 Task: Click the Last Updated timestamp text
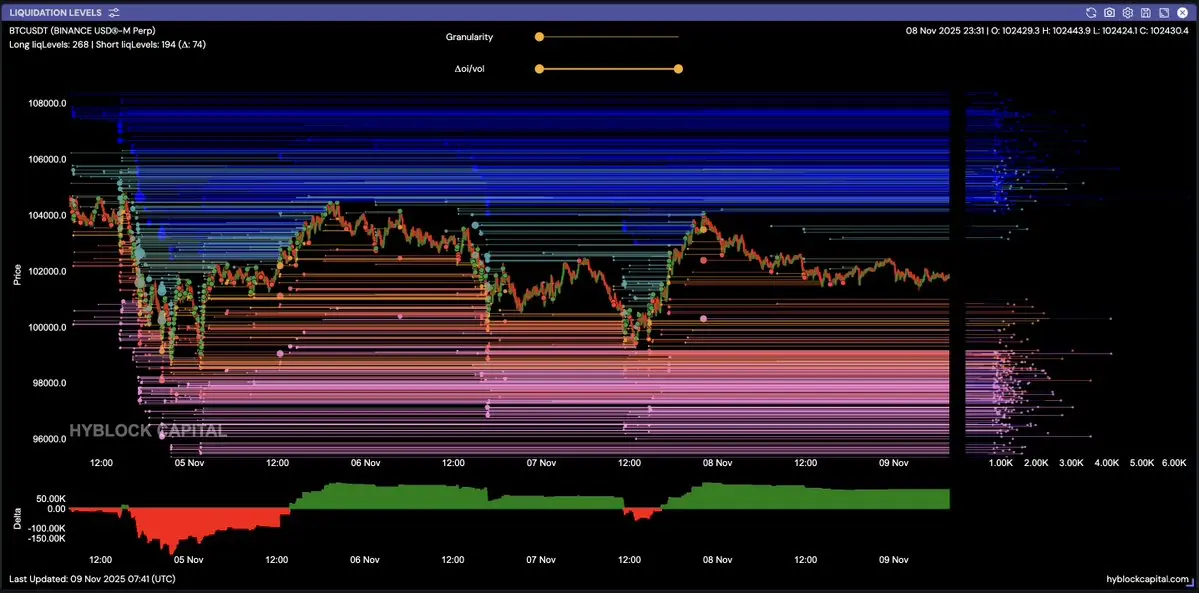pyautogui.click(x=91, y=579)
